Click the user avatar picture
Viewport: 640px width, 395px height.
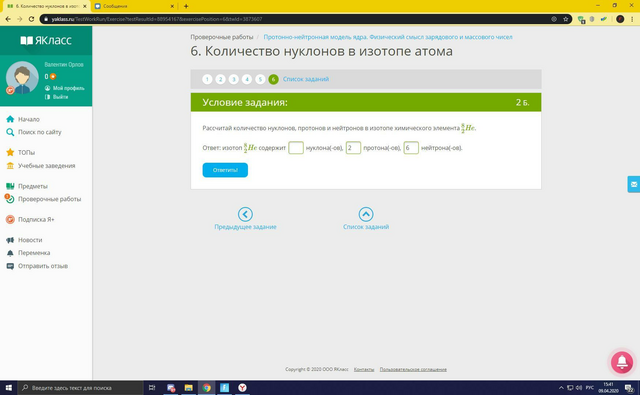pos(22,78)
